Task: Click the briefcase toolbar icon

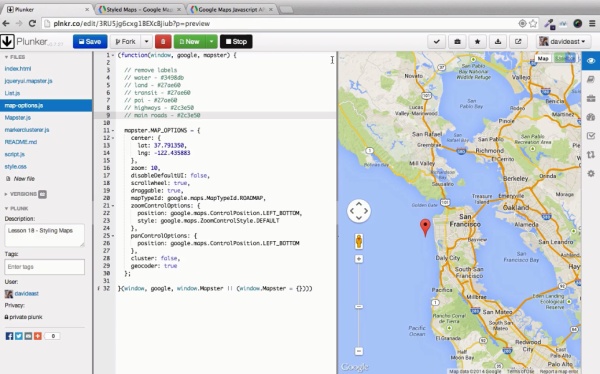Action: coord(457,41)
